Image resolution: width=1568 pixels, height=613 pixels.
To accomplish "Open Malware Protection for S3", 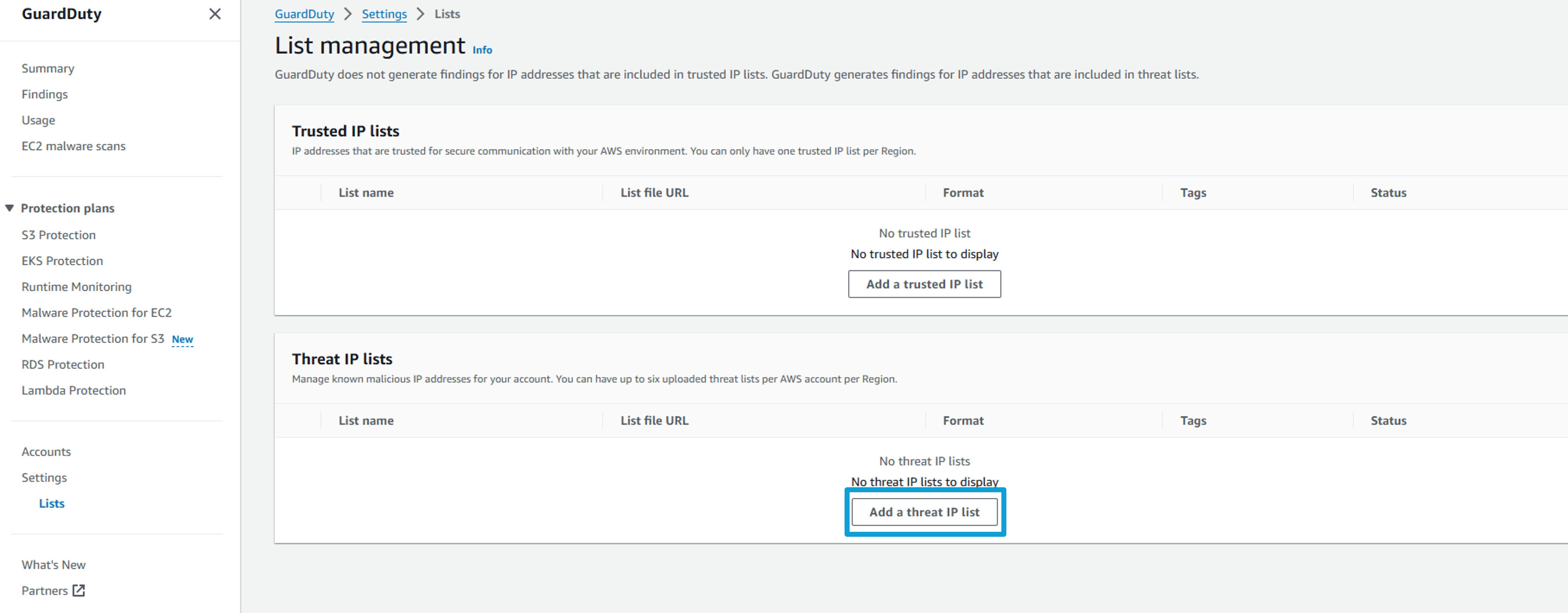I will (x=93, y=338).
